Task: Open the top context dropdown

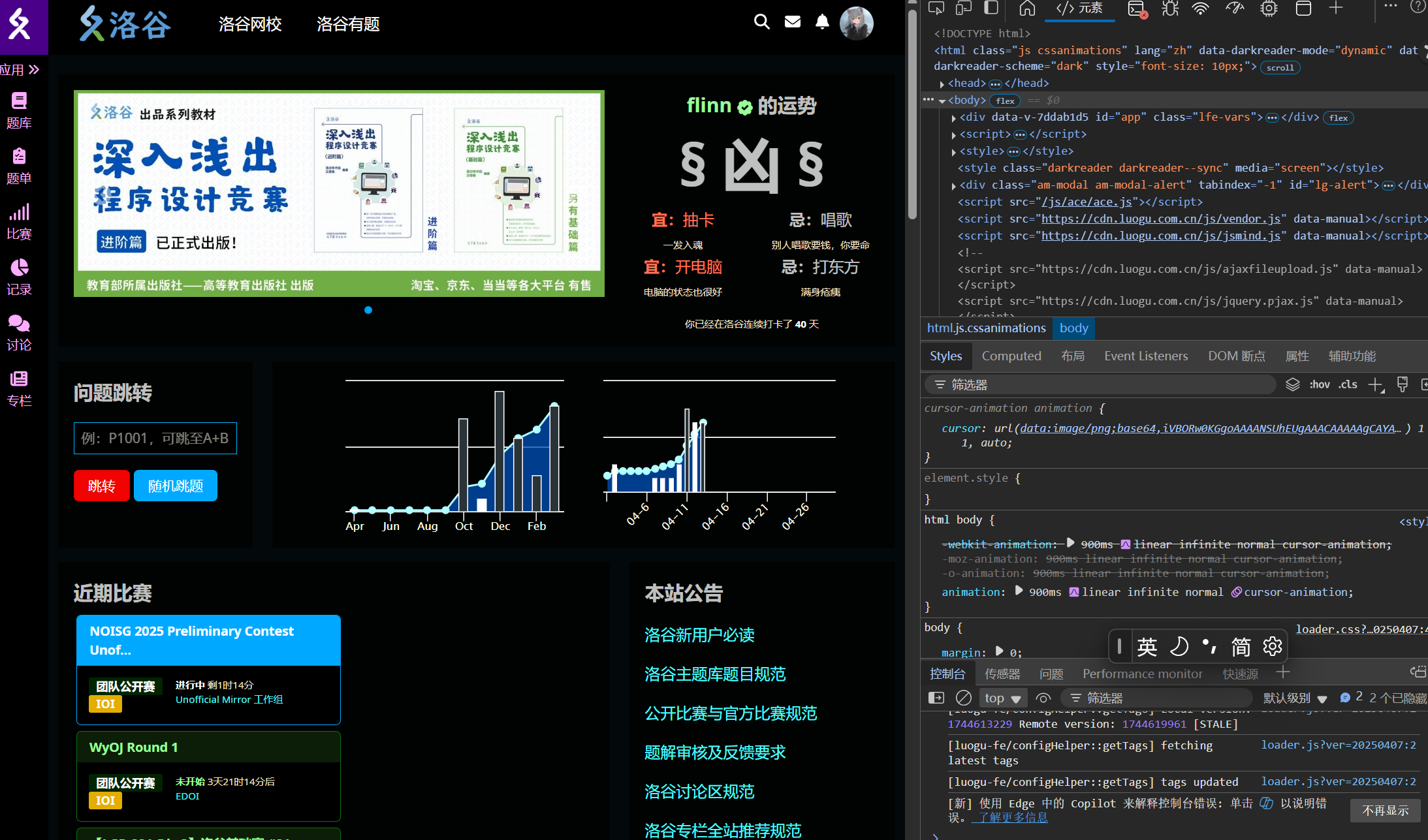Action: pos(1004,698)
